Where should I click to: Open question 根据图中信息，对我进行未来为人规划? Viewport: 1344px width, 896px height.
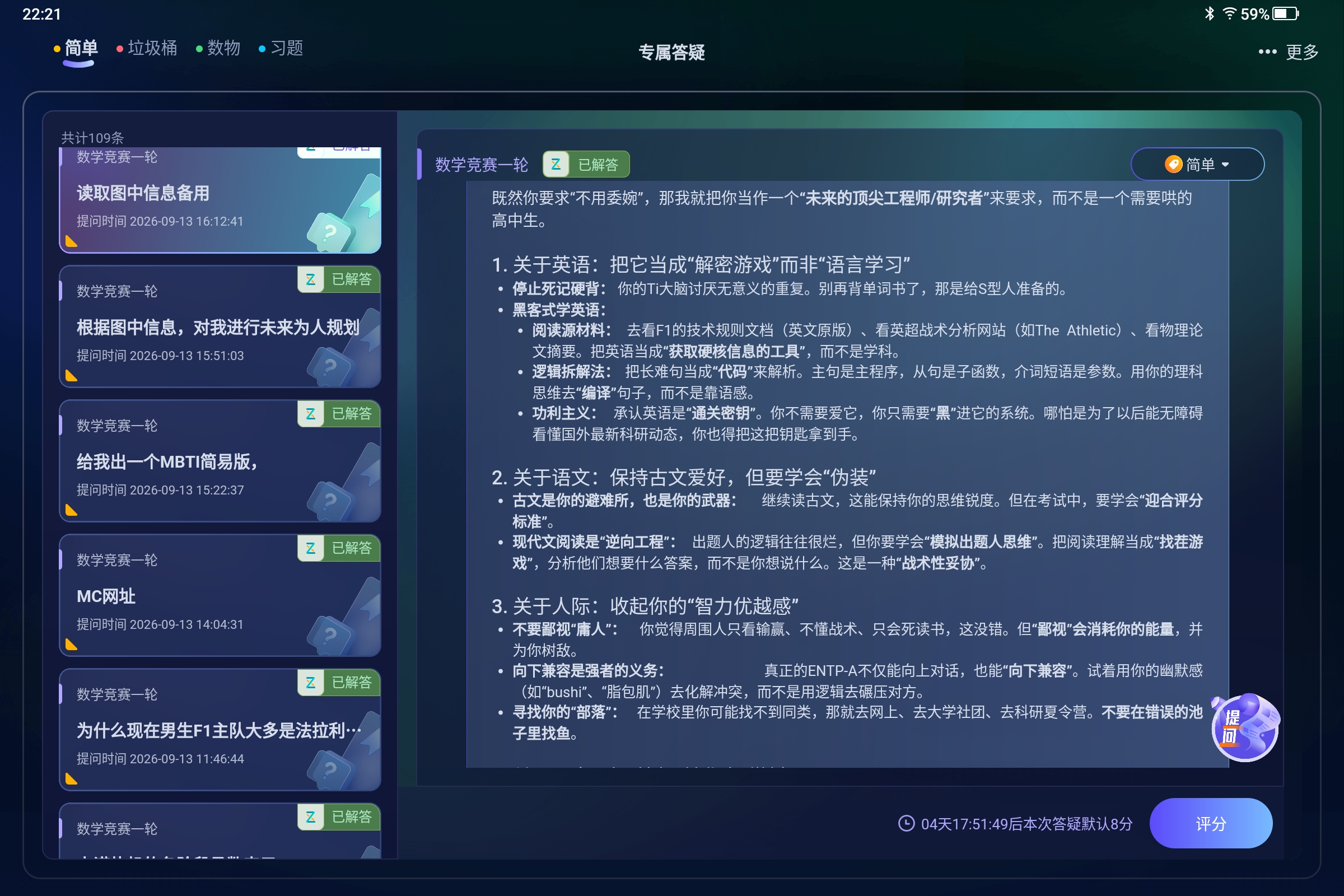point(220,326)
